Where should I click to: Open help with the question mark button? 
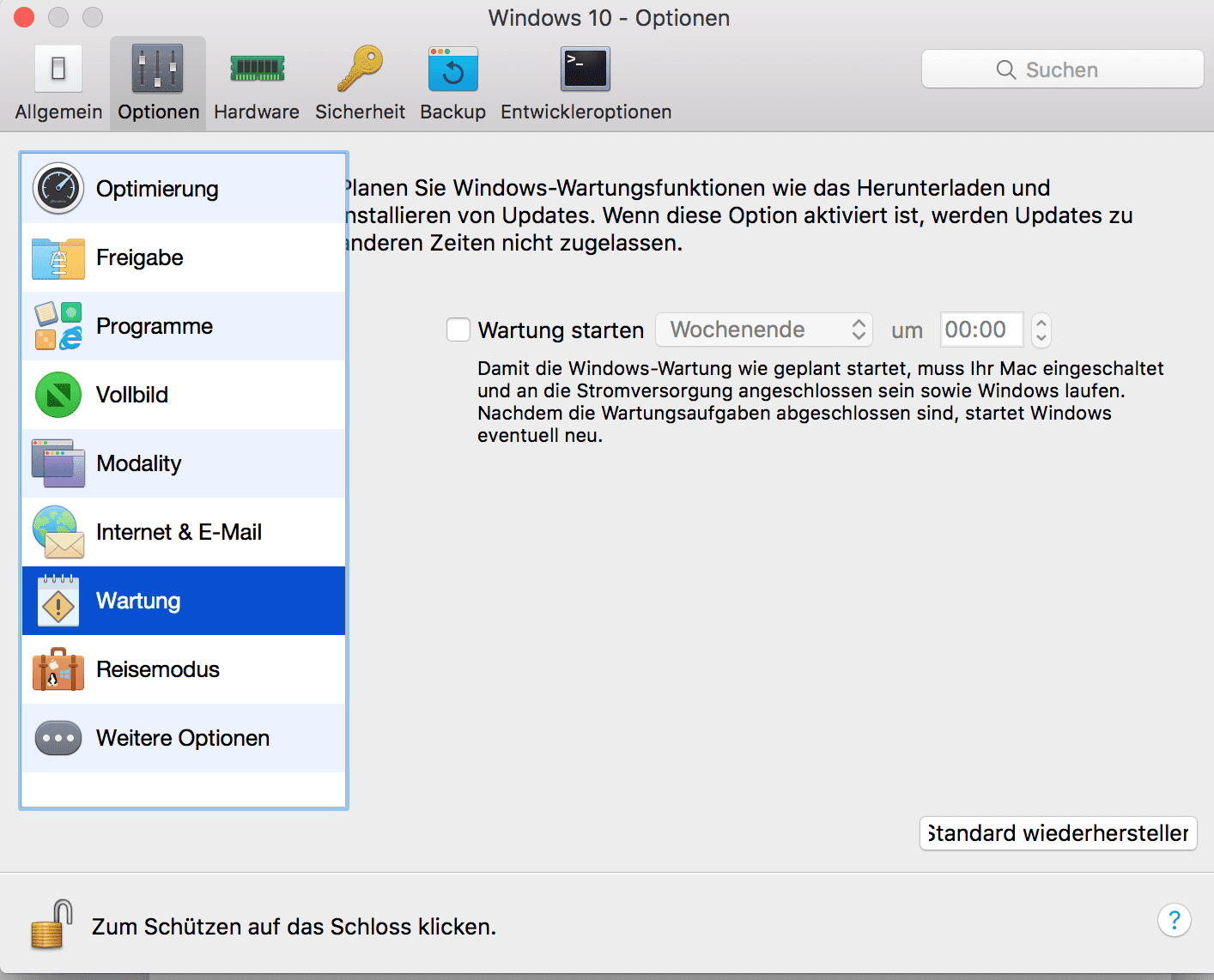point(1174,921)
